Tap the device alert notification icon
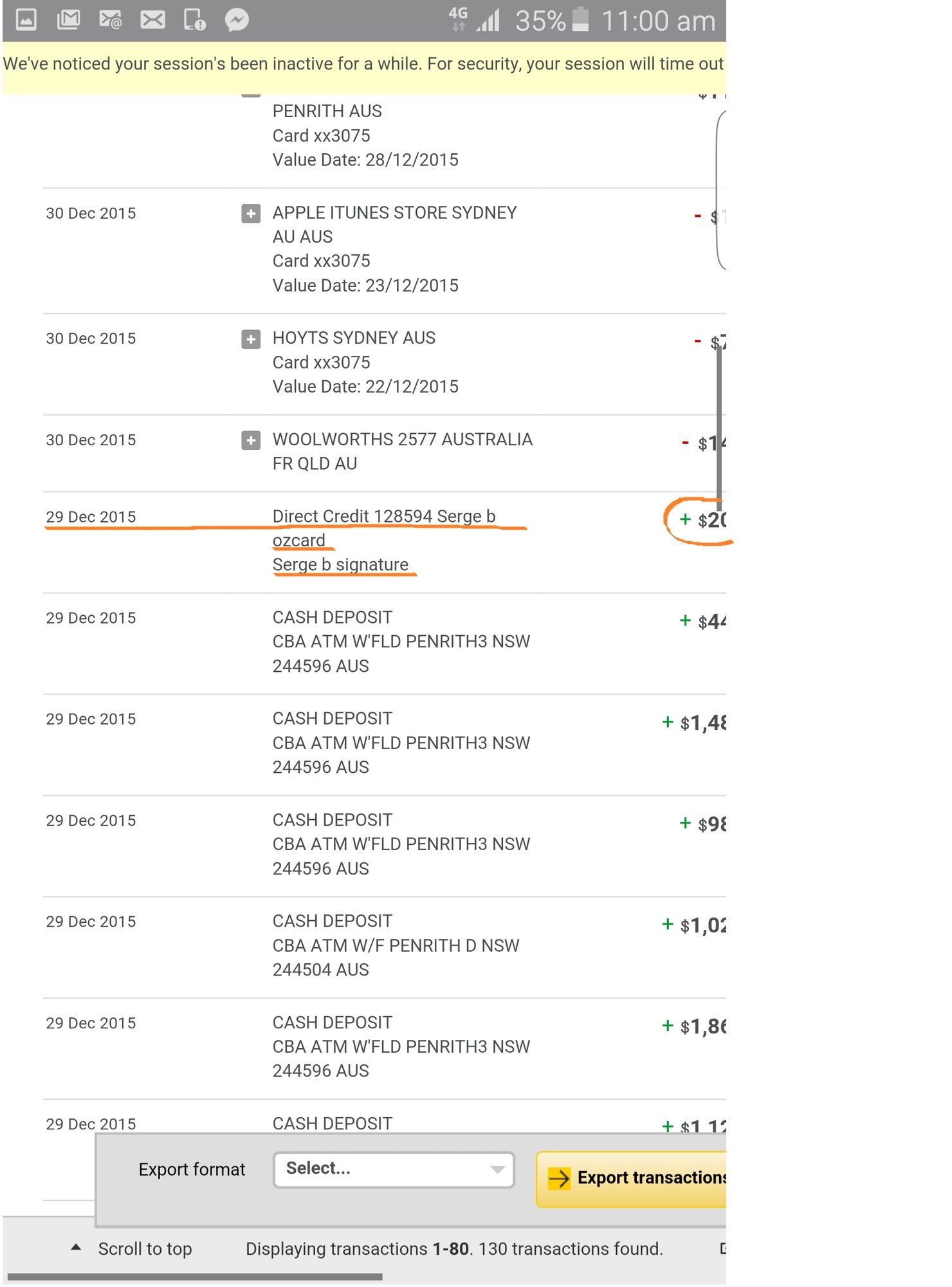Image resolution: width=952 pixels, height=1287 pixels. (x=194, y=20)
